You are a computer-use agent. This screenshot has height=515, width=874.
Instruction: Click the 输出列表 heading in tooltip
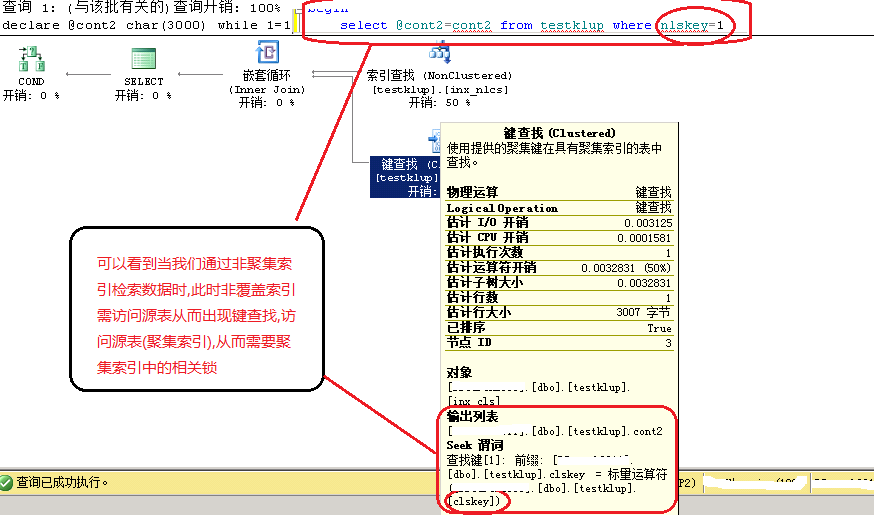coord(472,416)
